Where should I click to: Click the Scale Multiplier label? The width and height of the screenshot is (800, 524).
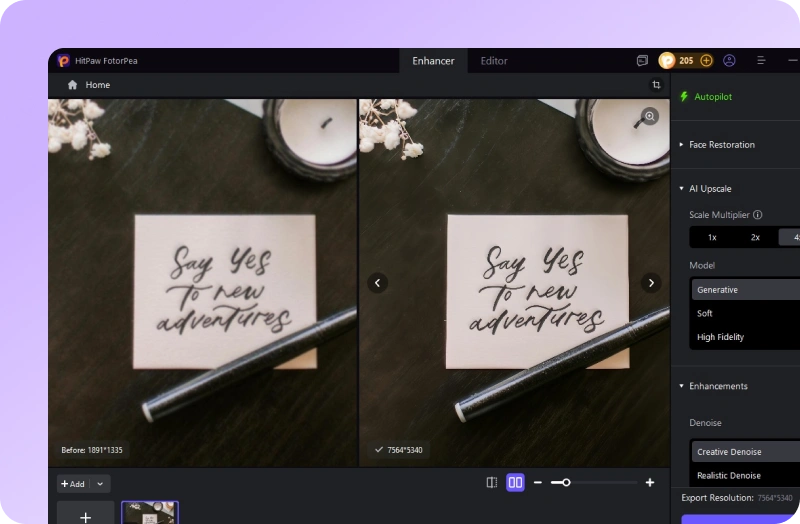pyautogui.click(x=719, y=215)
